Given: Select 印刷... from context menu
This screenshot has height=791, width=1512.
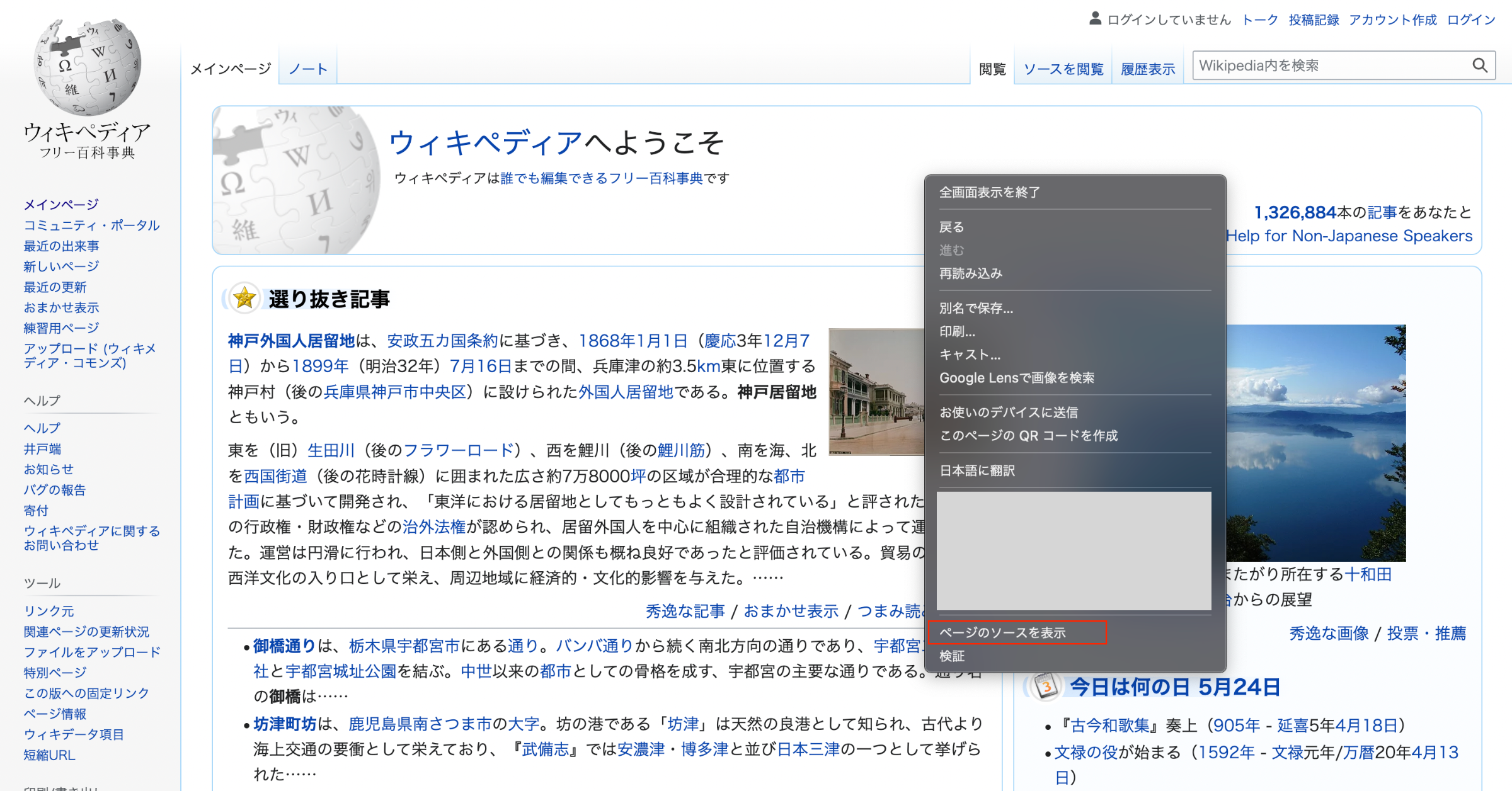Looking at the screenshot, I should (x=1075, y=331).
